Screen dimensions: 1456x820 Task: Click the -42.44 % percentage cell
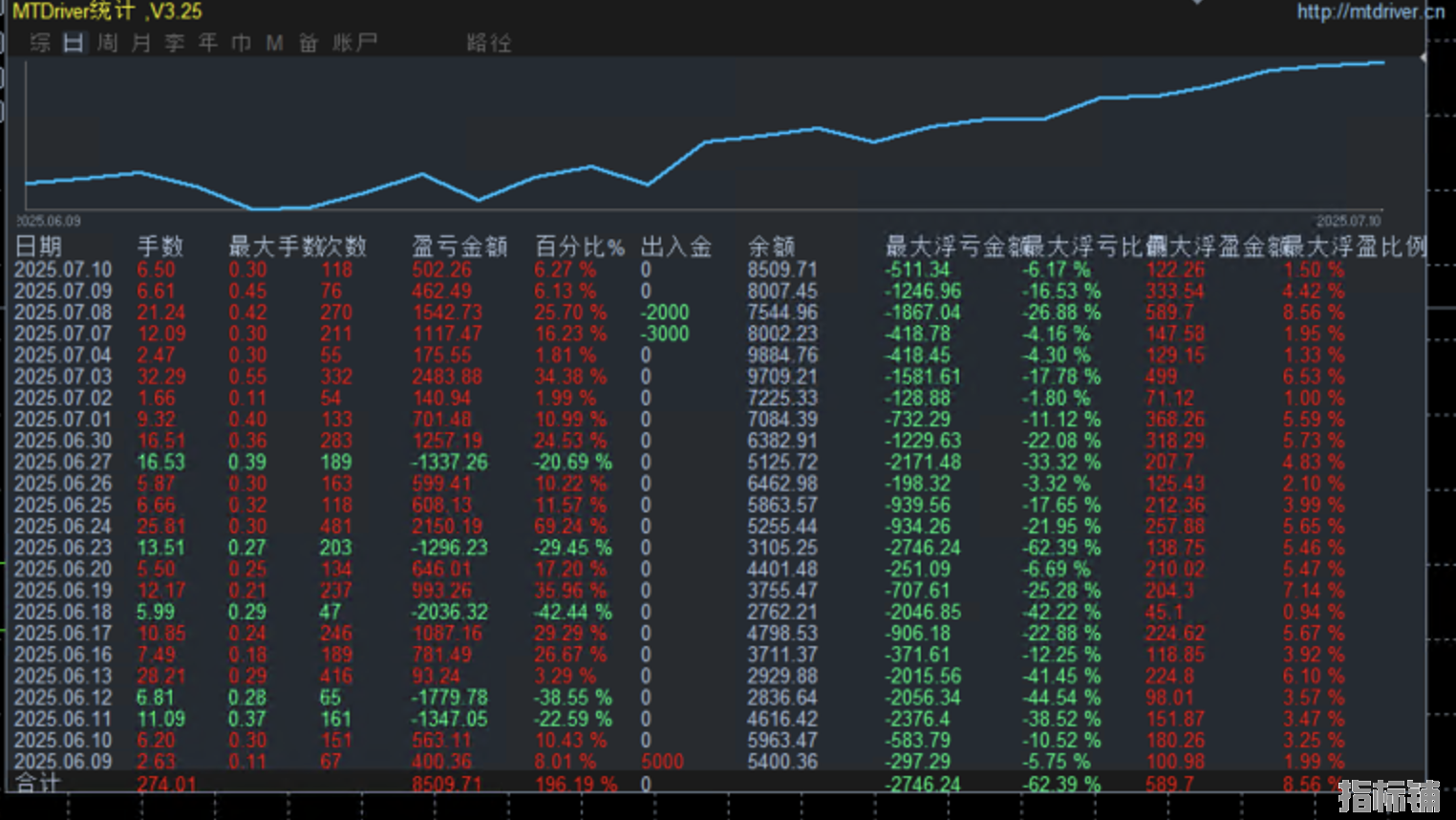pyautogui.click(x=573, y=612)
